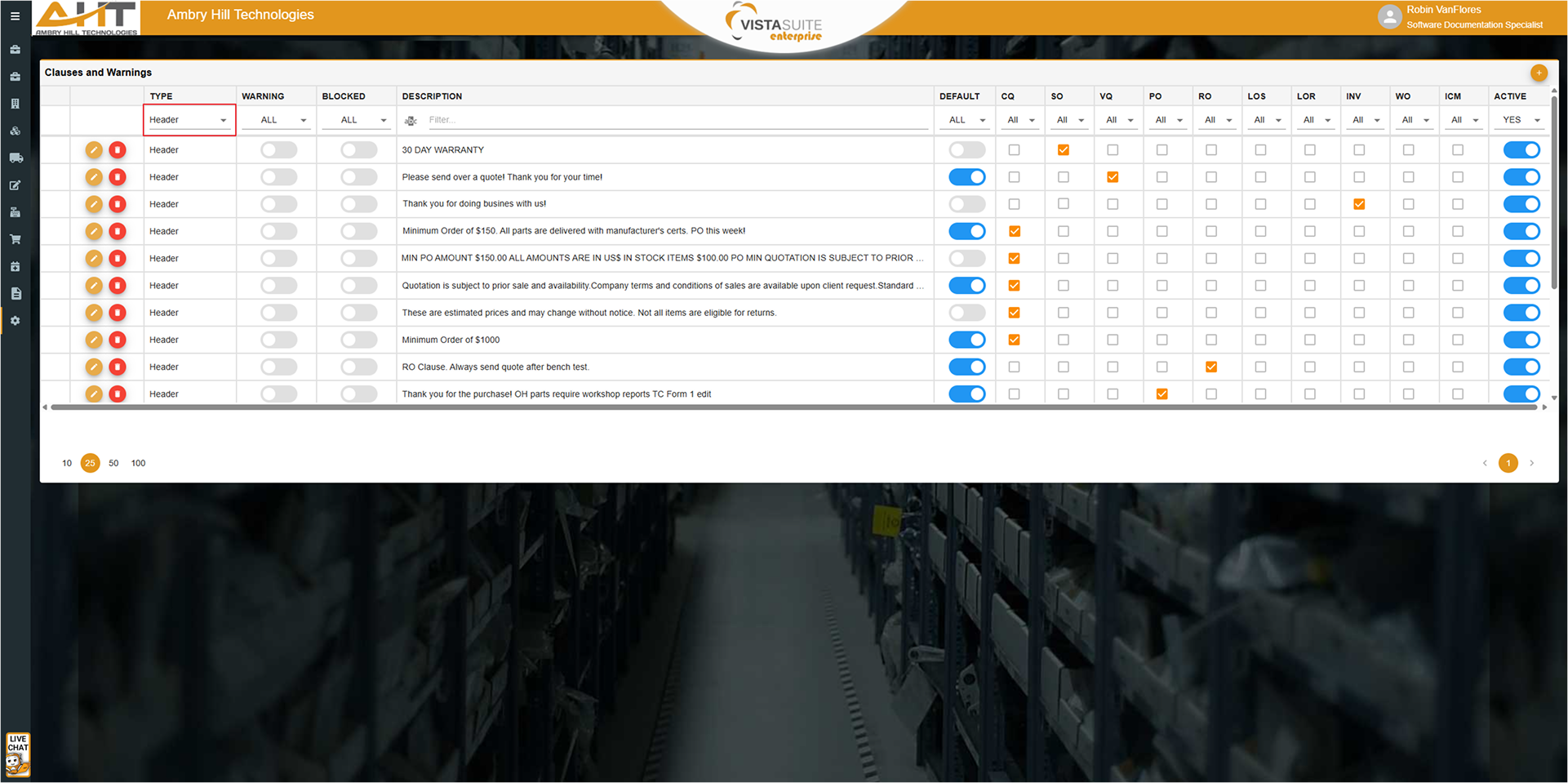Edit the 30 DAY WARRANTY clause
This screenshot has height=783, width=1568.
94,150
